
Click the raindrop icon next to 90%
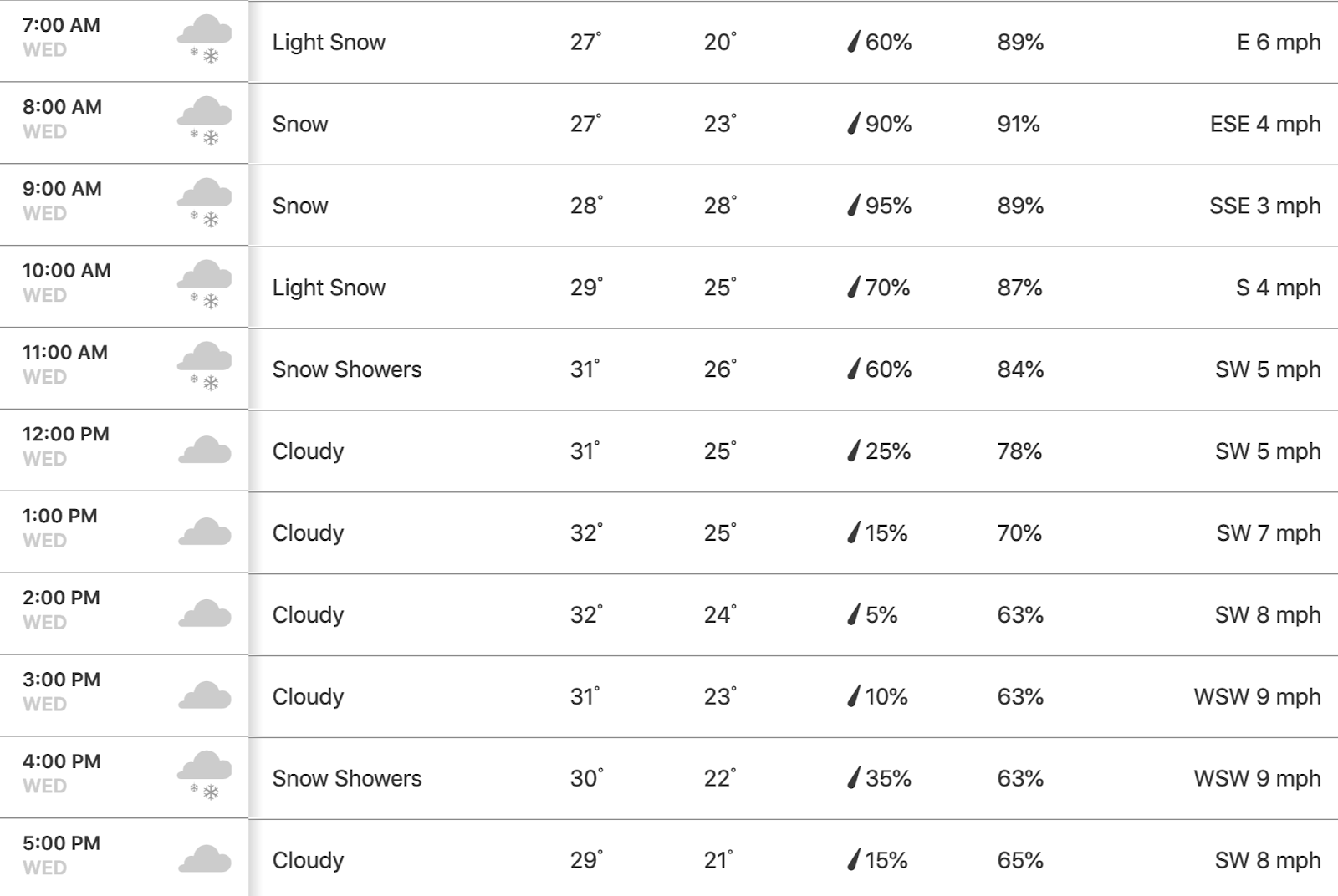click(x=853, y=124)
